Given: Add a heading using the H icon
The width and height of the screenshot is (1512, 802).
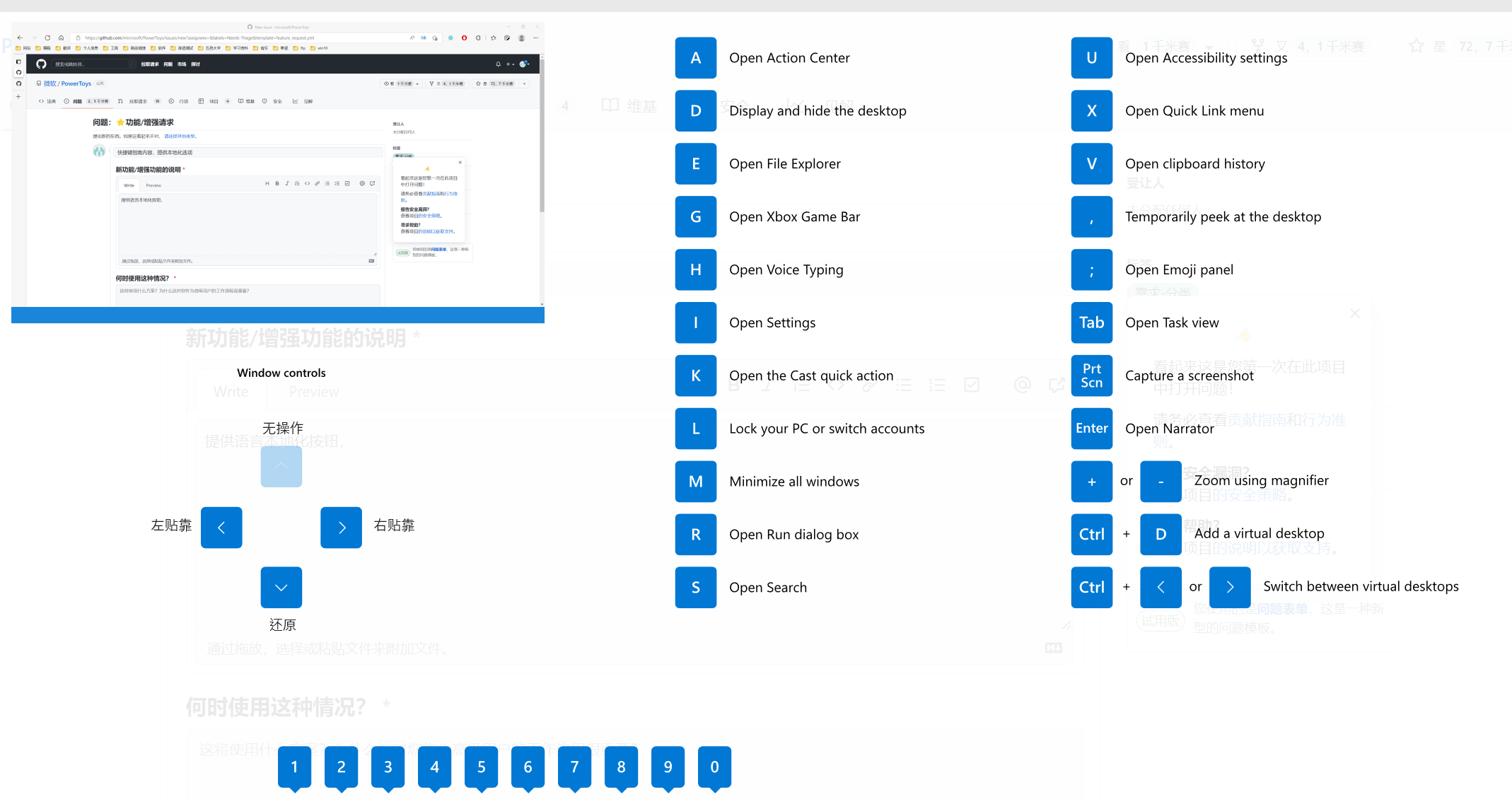Looking at the screenshot, I should pyautogui.click(x=267, y=183).
